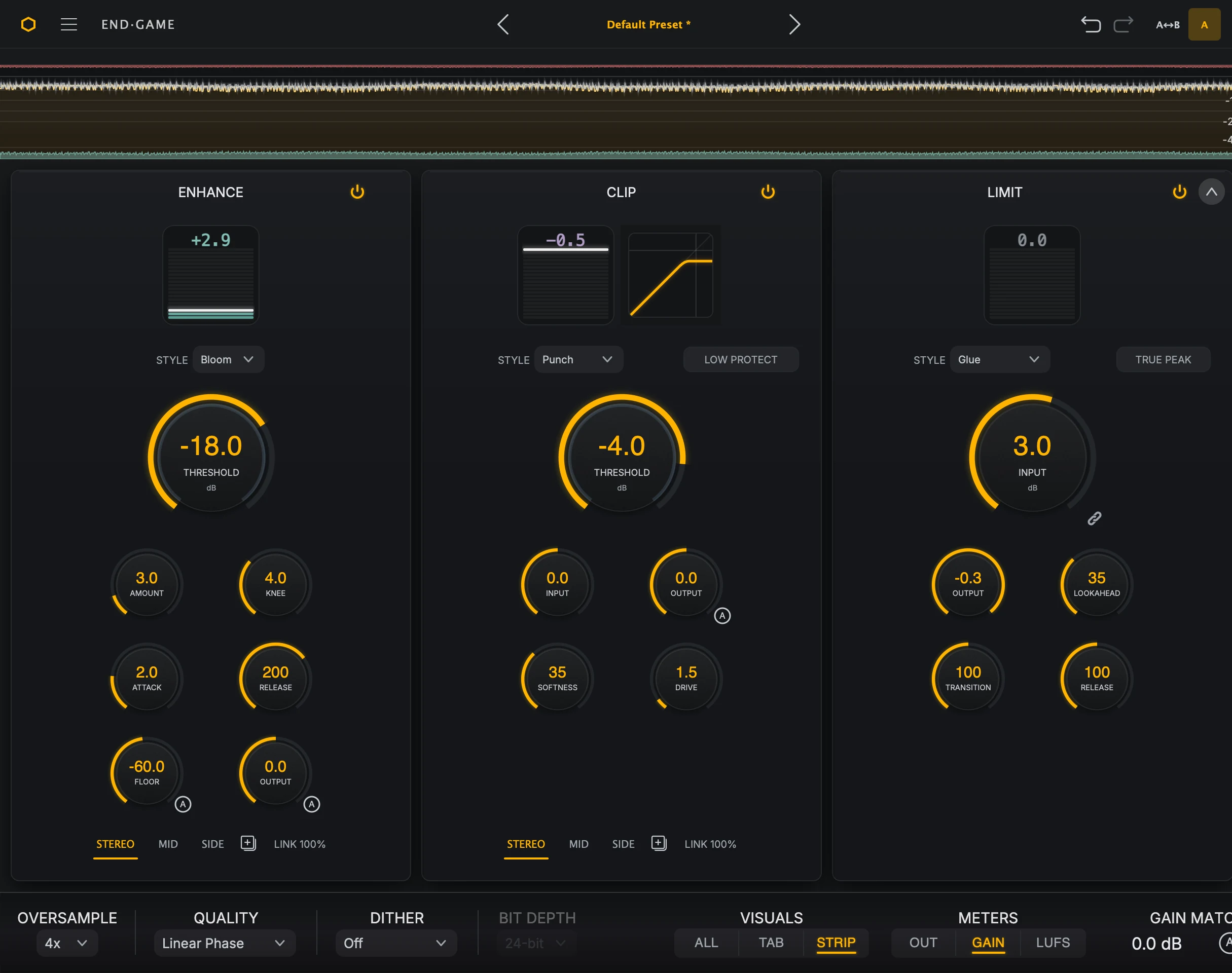
Task: Open the Bloom style dropdown
Action: tap(228, 359)
